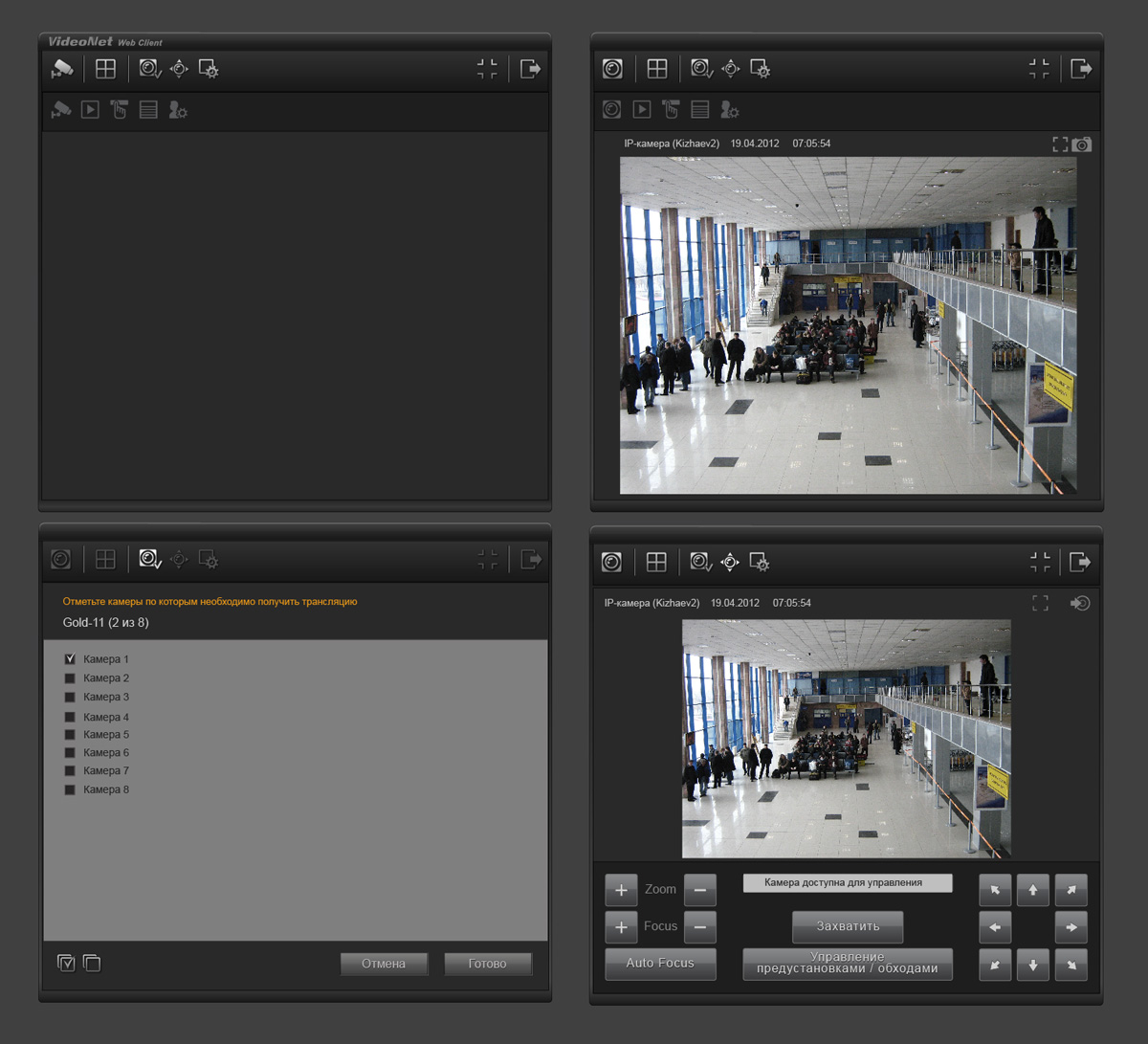Click the collapse view icon in the large video panel
The image size is (1148, 1044).
click(1039, 69)
